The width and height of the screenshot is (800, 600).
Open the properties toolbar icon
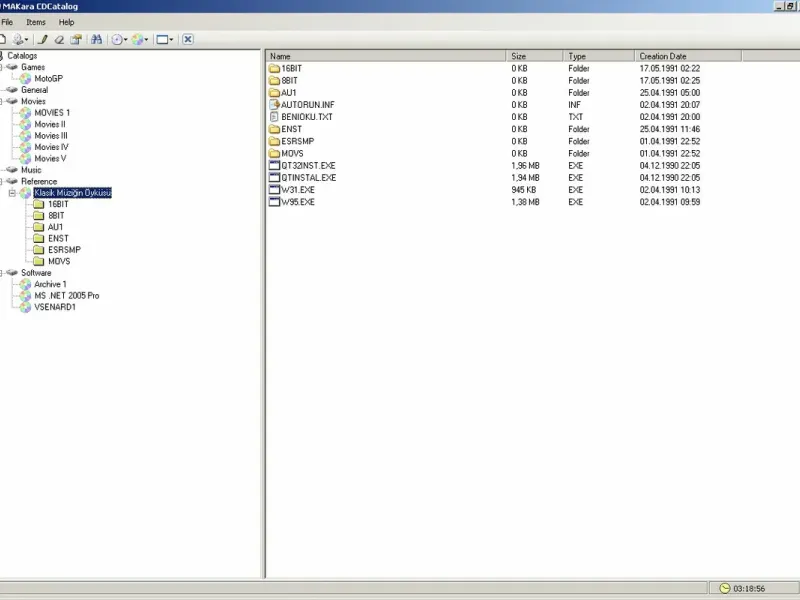click(x=76, y=39)
